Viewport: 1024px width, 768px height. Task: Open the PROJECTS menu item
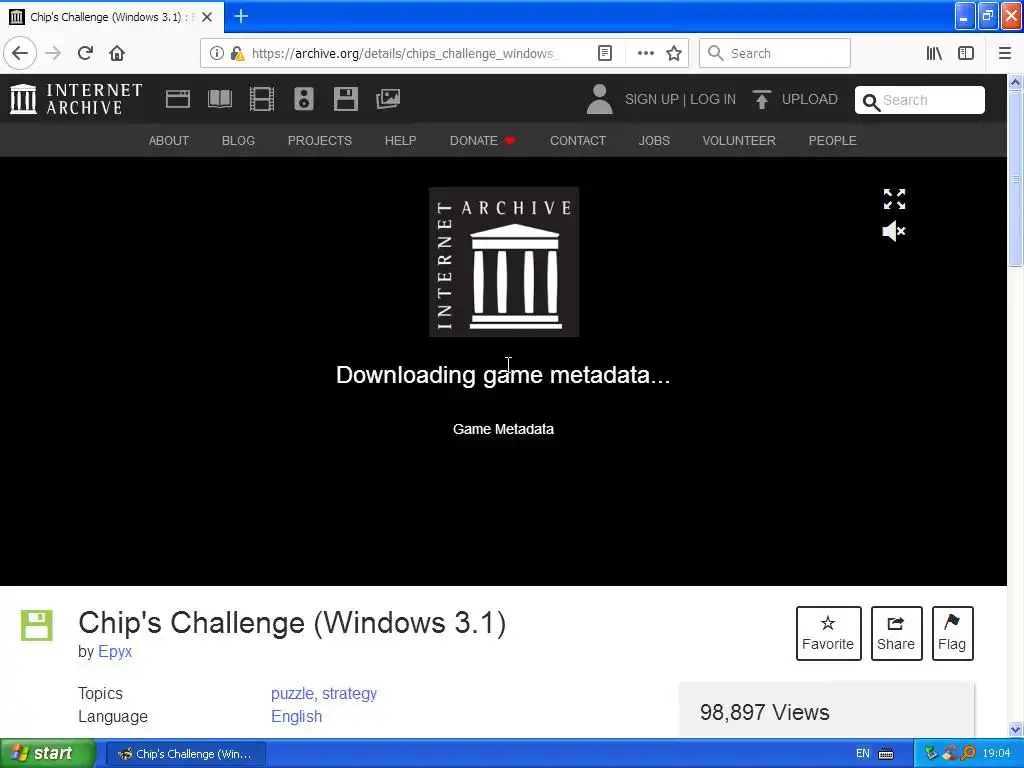click(320, 140)
